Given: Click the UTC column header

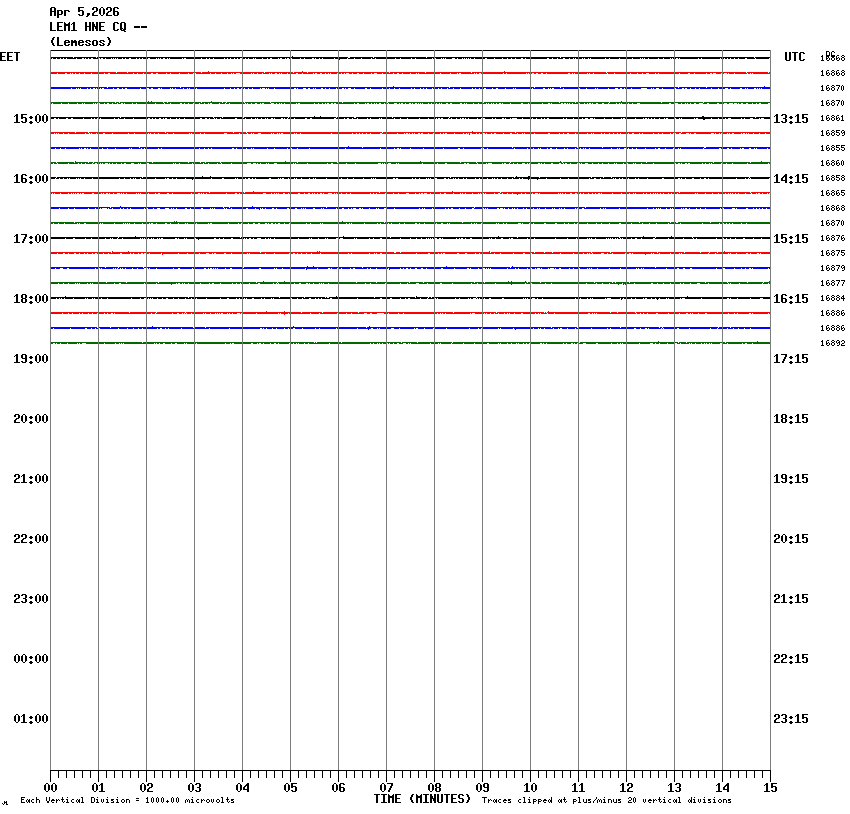Looking at the screenshot, I should 794,57.
